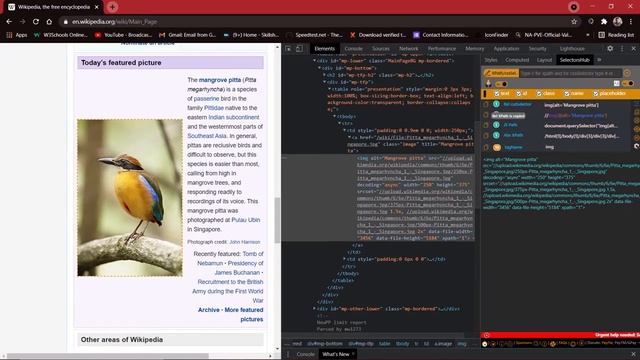Switch to the Sources DevTools tab
Viewport: 640px width, 360px height.
point(380,49)
